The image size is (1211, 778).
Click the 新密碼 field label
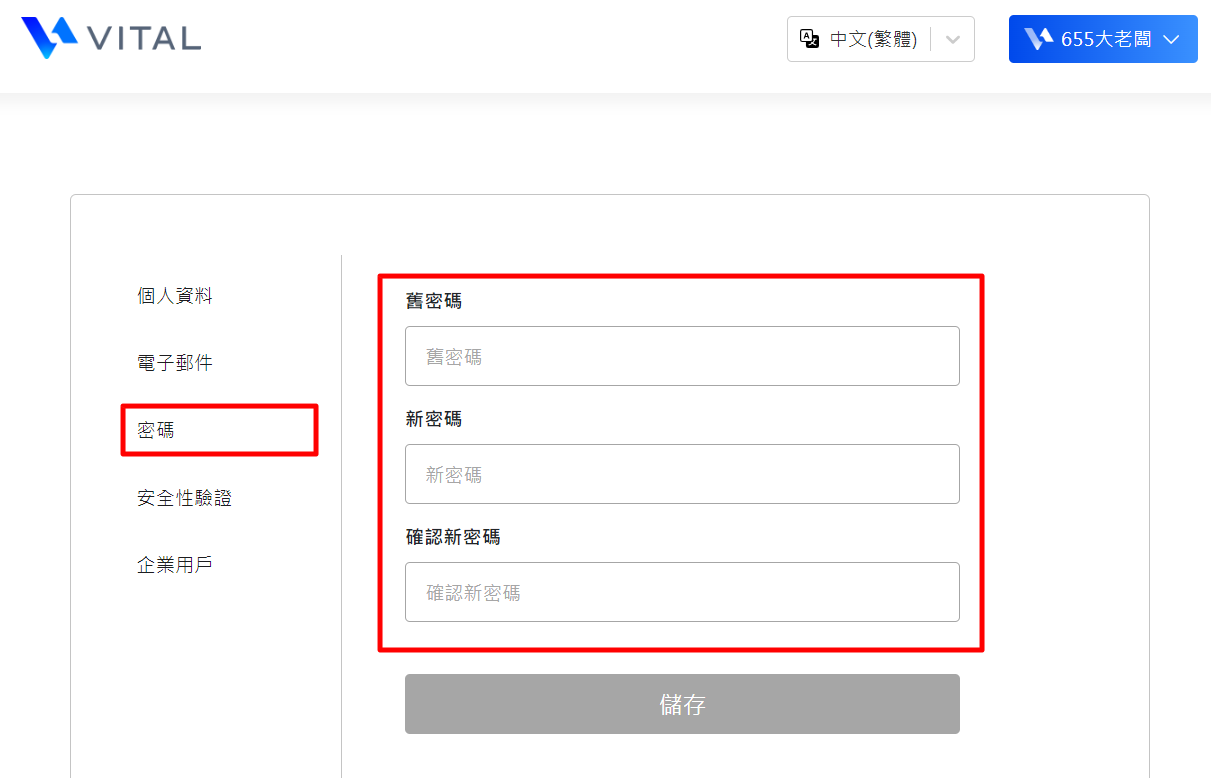tap(434, 419)
